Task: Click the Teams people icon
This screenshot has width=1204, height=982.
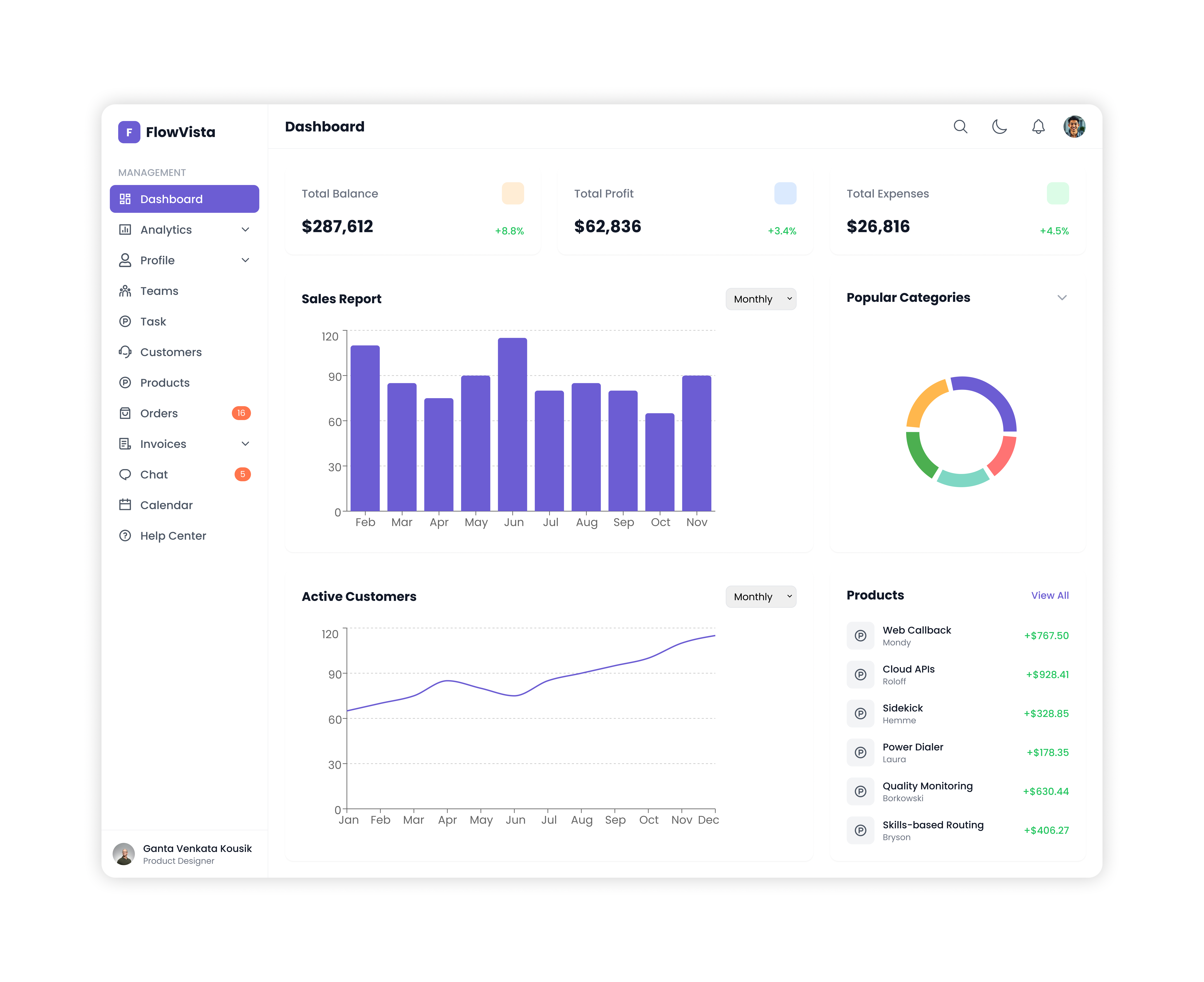Action: 125,291
